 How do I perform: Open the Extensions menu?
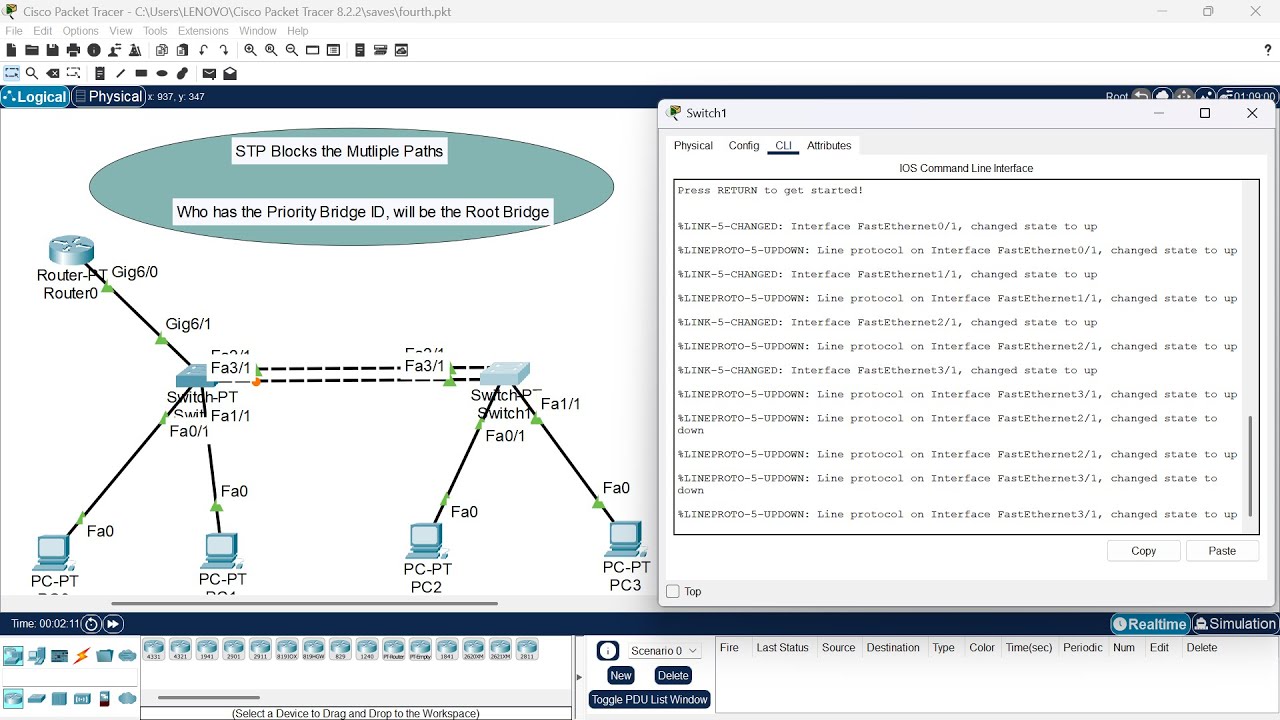click(x=203, y=31)
